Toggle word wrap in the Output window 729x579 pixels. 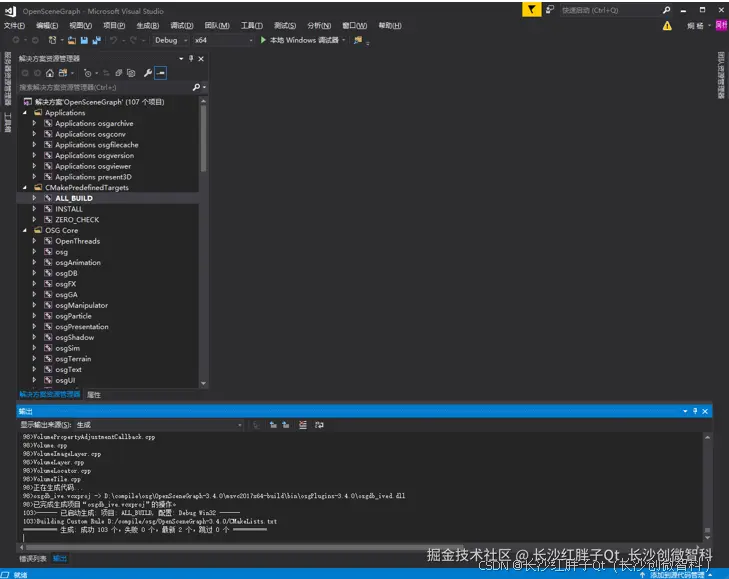pyautogui.click(x=319, y=425)
